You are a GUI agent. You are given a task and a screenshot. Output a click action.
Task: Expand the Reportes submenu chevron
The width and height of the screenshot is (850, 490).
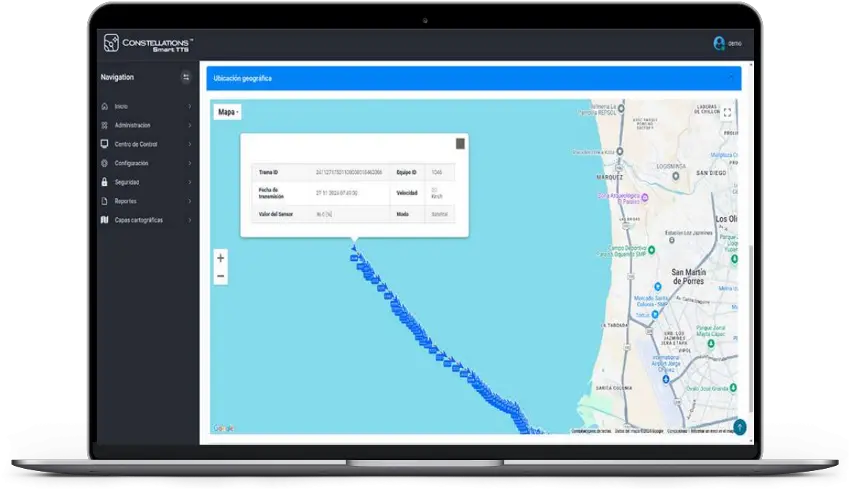[x=189, y=201]
